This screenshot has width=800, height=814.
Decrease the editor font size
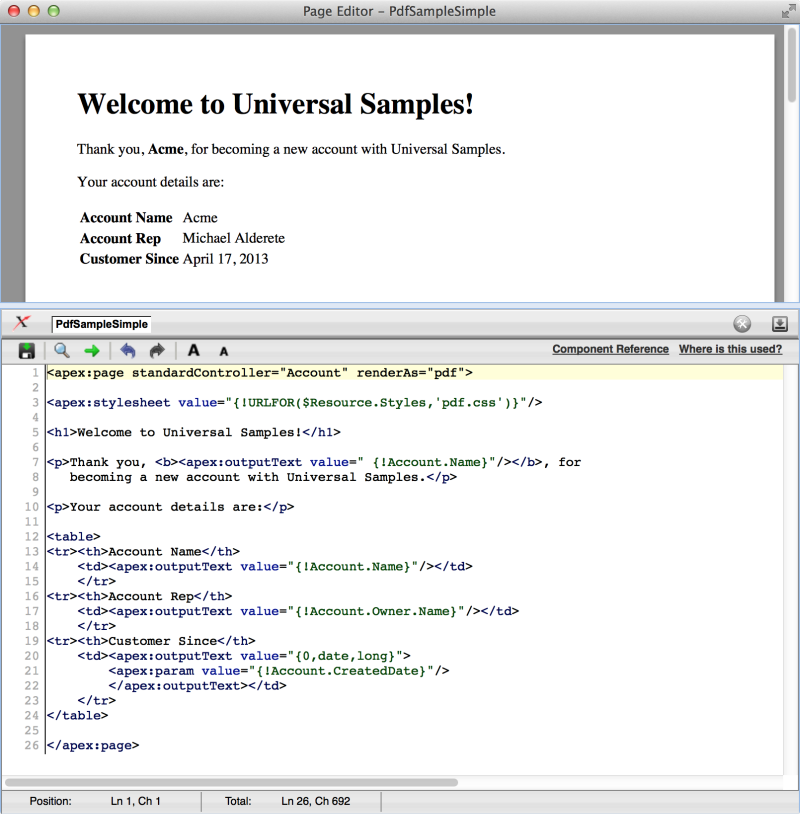click(223, 350)
